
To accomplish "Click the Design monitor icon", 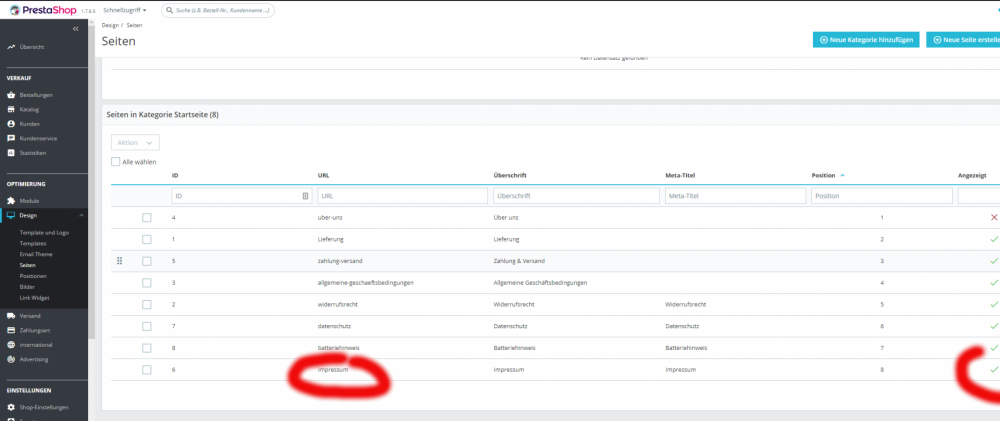I will pos(11,215).
